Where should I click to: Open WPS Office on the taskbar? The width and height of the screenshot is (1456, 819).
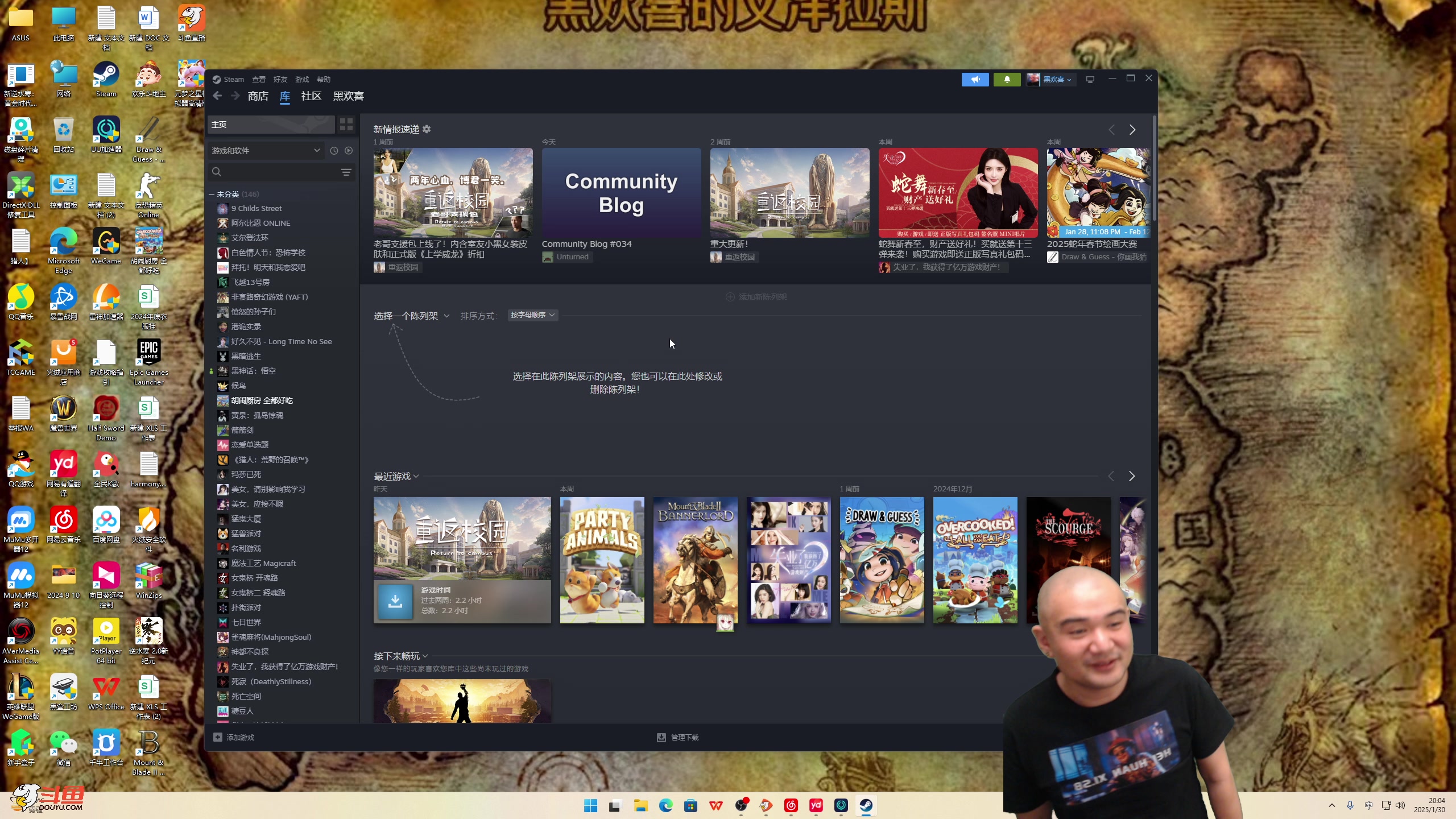coord(715,805)
